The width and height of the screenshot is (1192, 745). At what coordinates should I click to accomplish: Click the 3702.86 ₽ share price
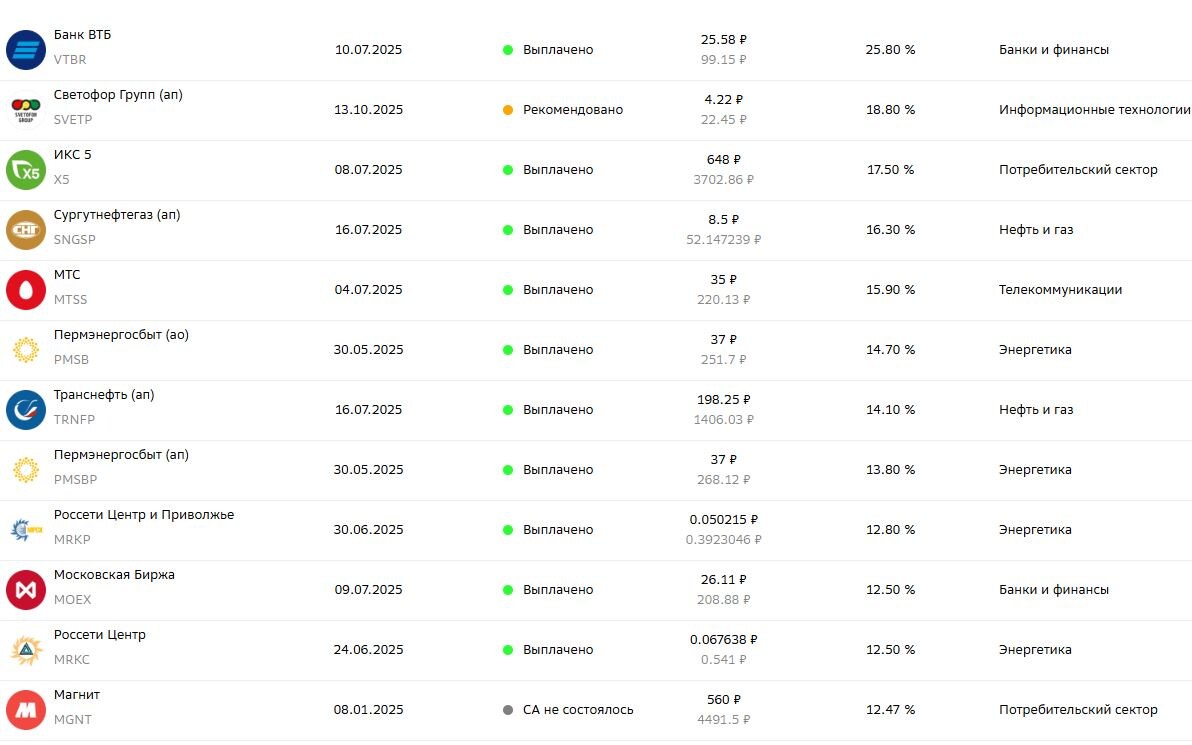pos(724,181)
